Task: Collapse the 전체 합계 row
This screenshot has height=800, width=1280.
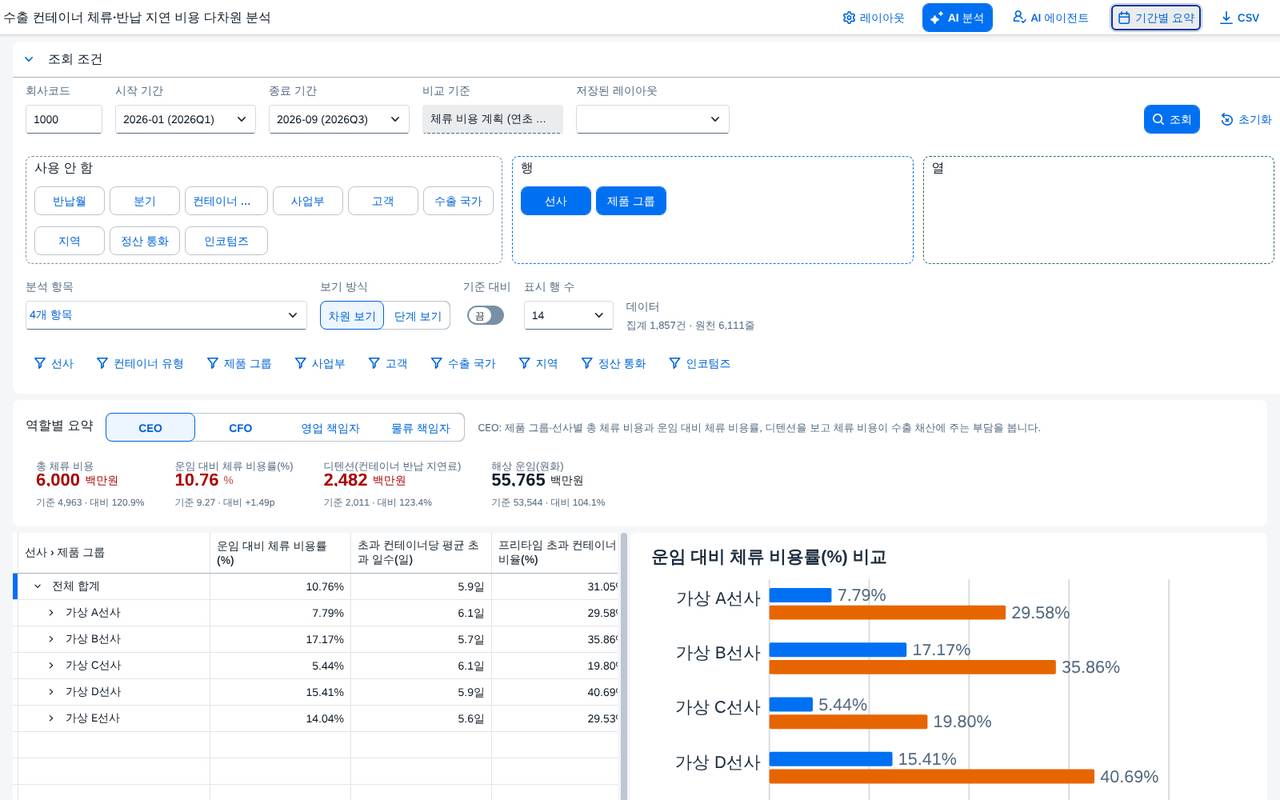Action: (38, 586)
